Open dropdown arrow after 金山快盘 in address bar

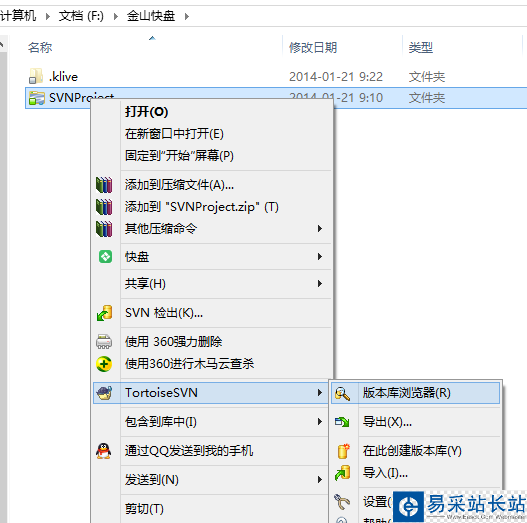point(187,16)
